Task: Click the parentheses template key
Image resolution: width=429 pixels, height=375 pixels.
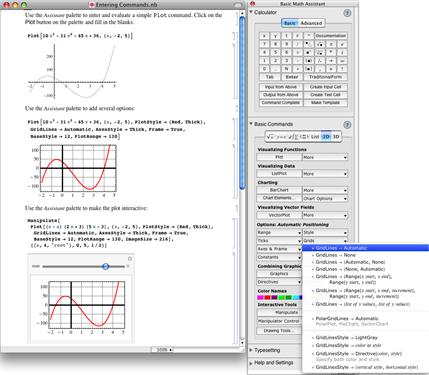Action: [309, 61]
